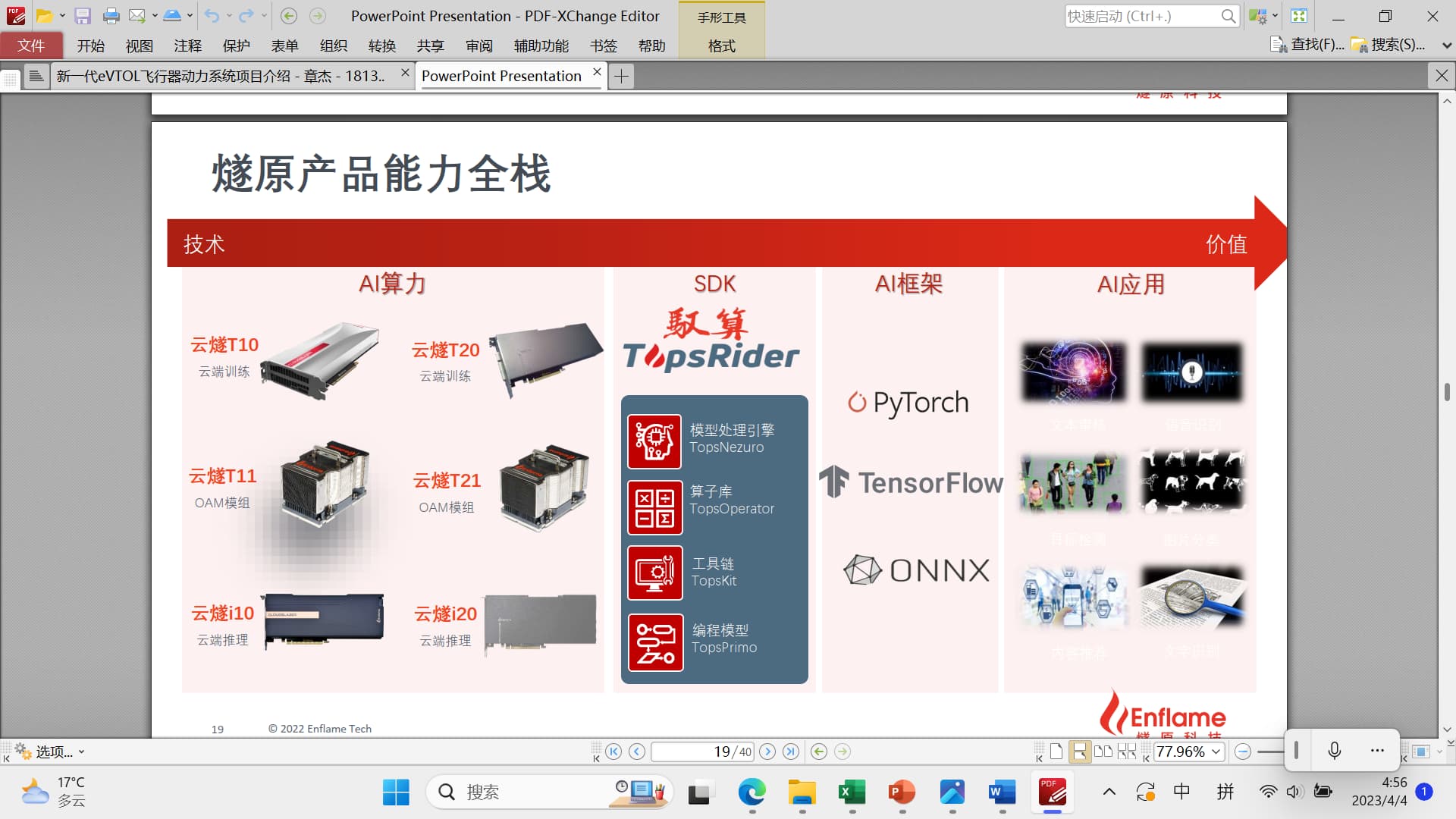Open the View (视图) ribbon tab
1456x819 pixels.
[140, 45]
